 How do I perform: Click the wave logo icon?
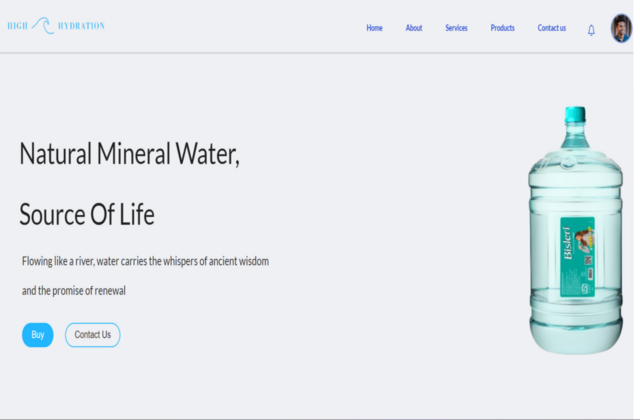click(x=43, y=25)
